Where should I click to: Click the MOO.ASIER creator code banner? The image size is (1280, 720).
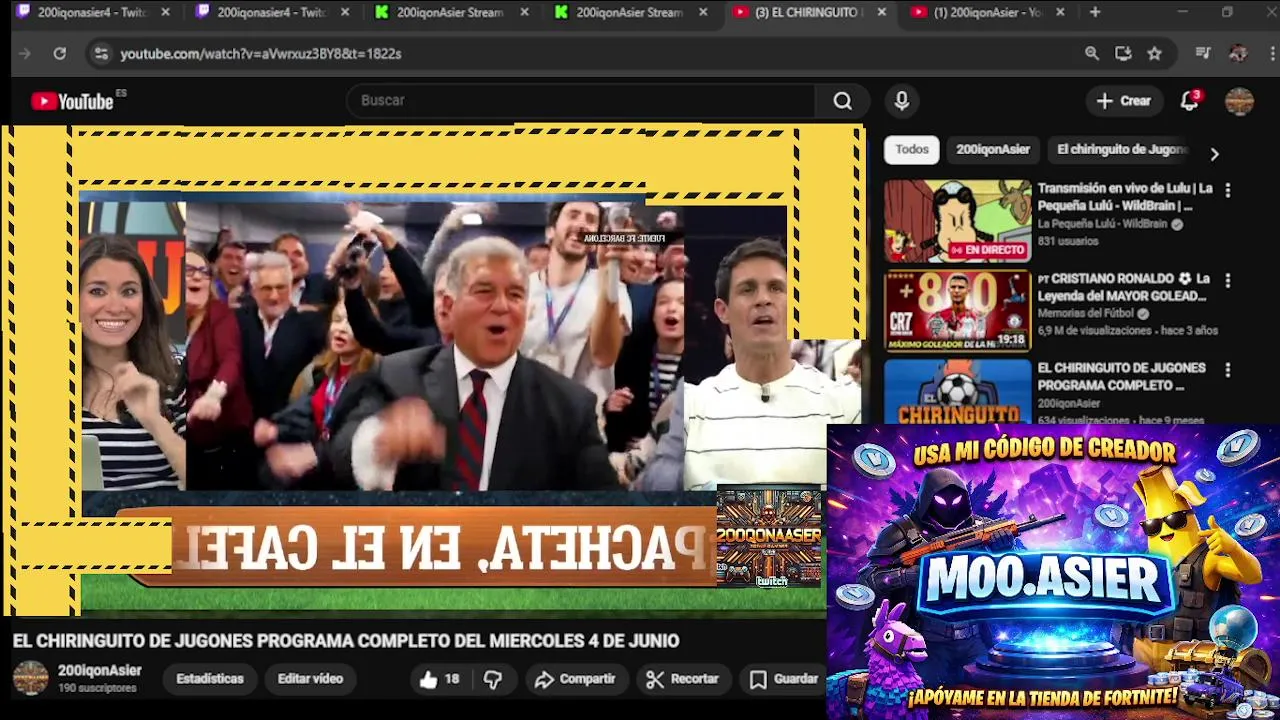pyautogui.click(x=1053, y=572)
